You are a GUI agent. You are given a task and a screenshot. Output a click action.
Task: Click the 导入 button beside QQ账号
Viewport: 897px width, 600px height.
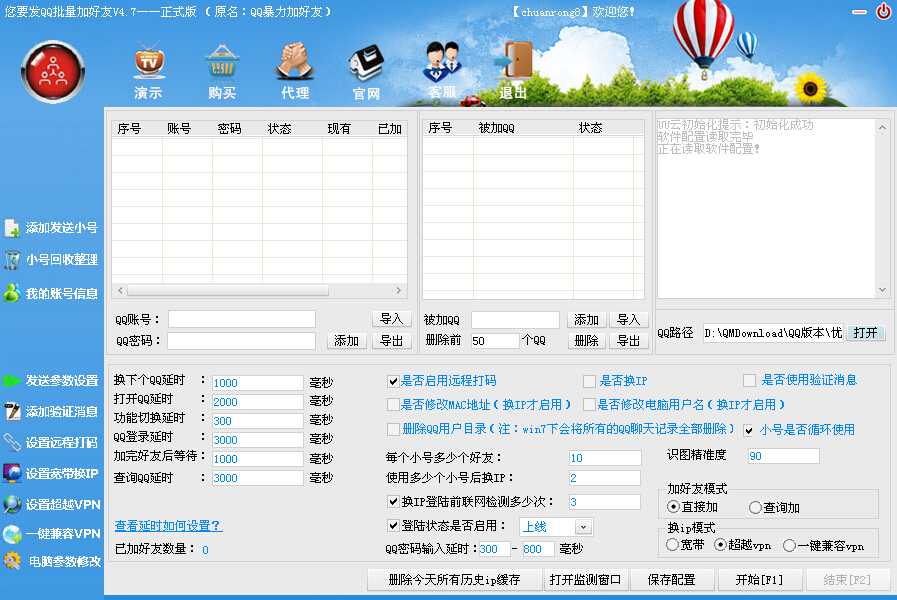point(392,318)
